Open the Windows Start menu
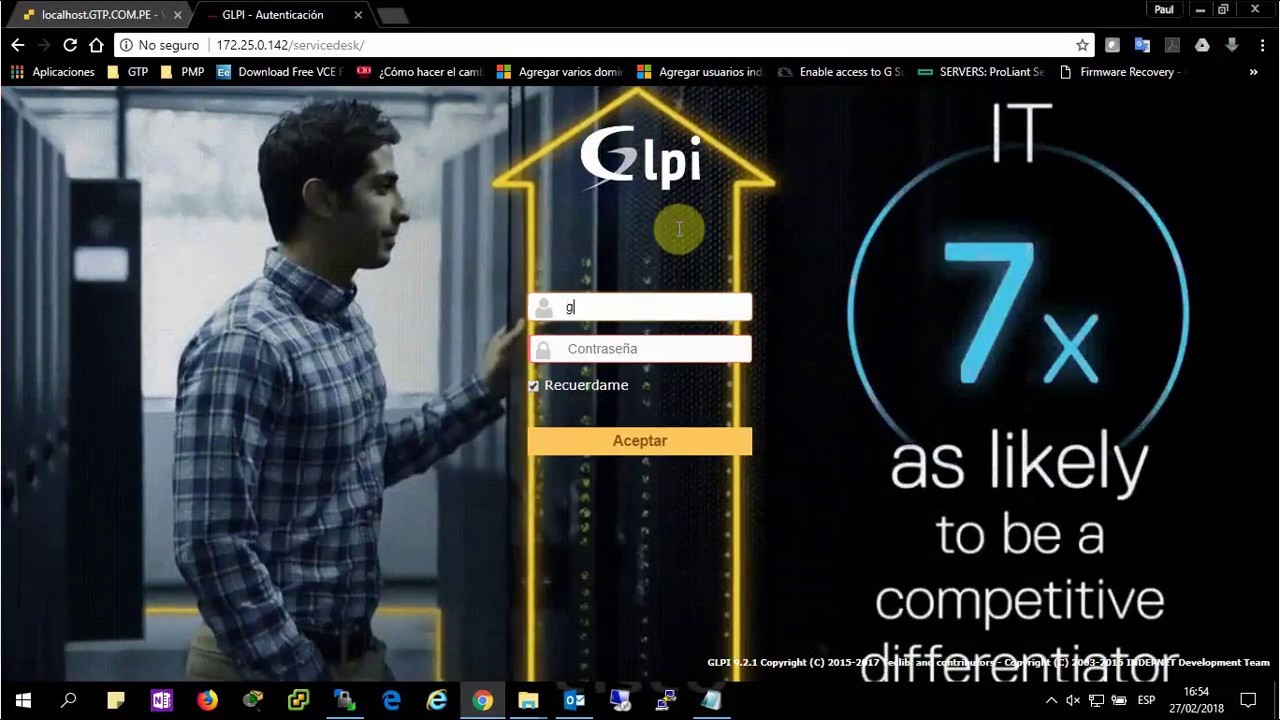1280x720 pixels. pyautogui.click(x=23, y=700)
